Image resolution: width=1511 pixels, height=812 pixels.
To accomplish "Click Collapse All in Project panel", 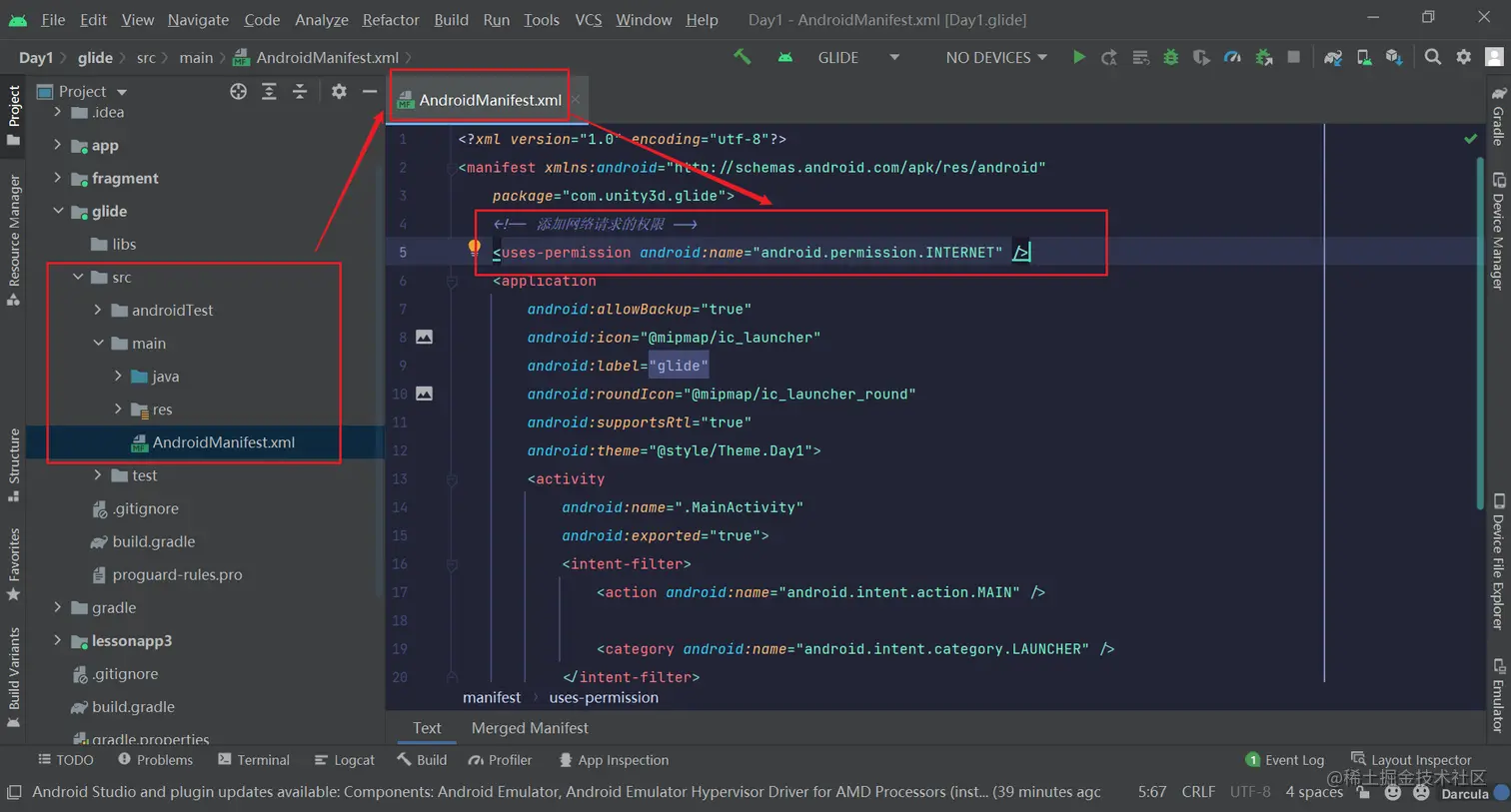I will [300, 91].
